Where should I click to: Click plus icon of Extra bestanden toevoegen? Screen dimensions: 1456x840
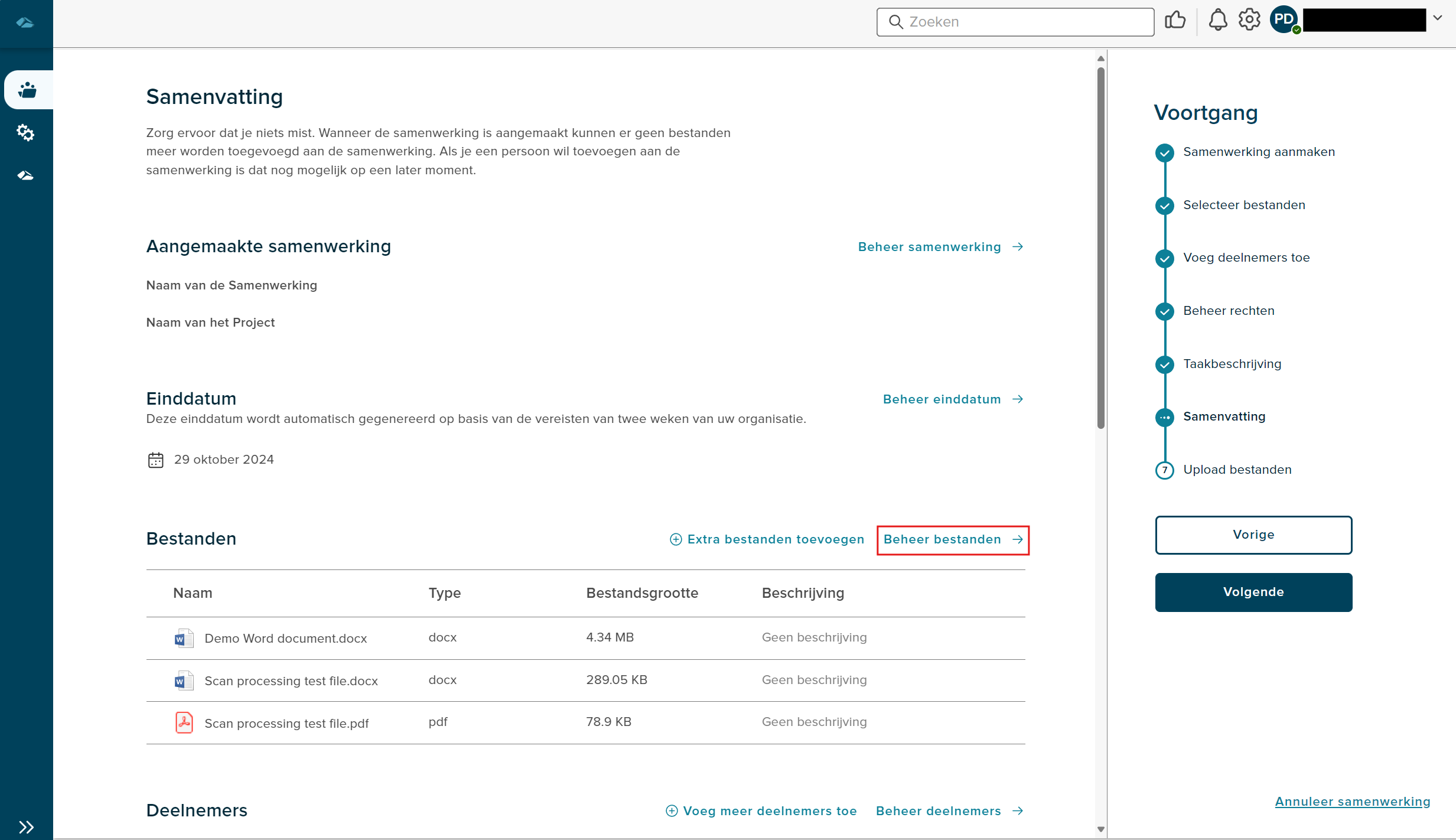pos(676,539)
